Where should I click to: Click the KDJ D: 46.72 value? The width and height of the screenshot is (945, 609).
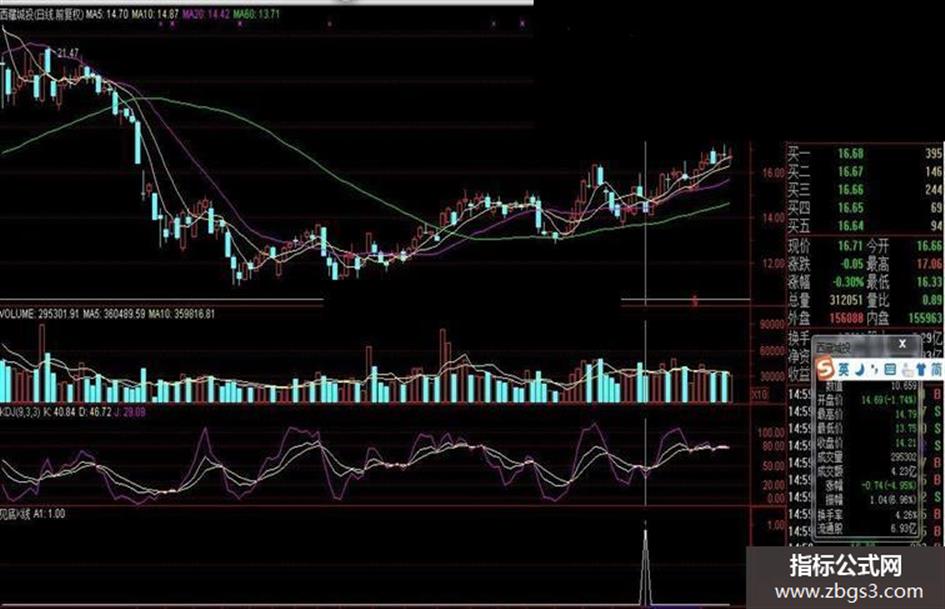click(x=95, y=412)
